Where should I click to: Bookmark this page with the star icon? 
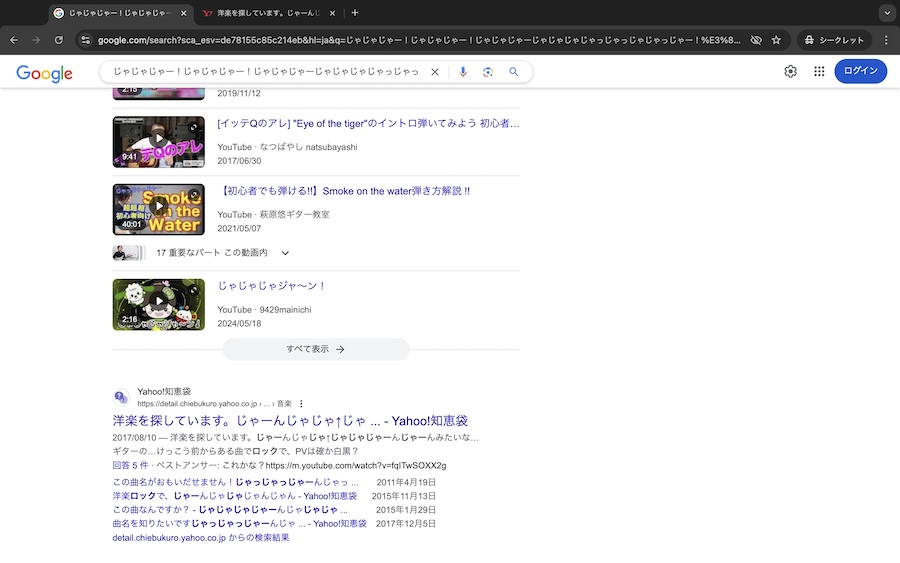[776, 40]
